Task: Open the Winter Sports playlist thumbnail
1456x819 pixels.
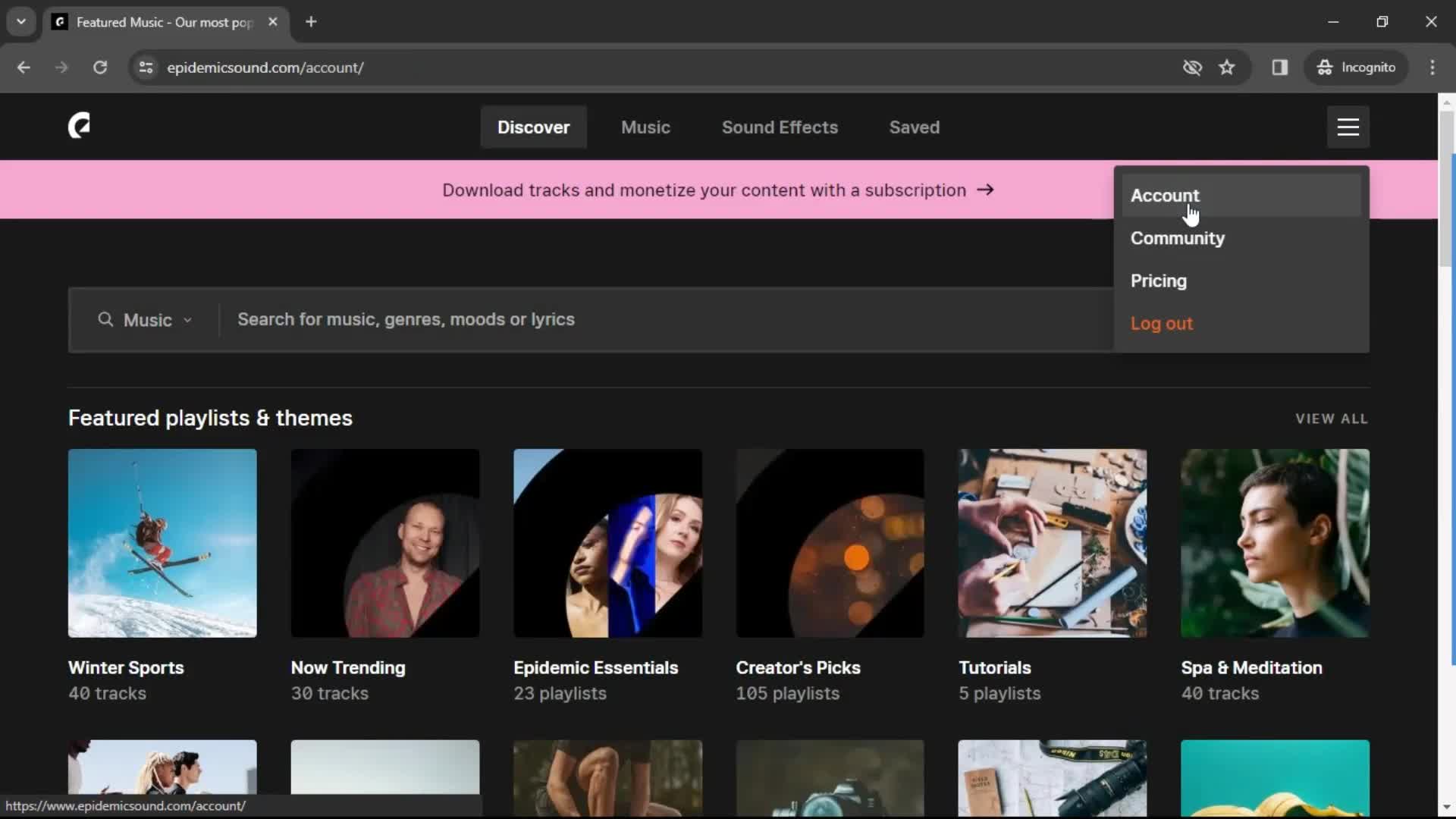Action: (162, 543)
